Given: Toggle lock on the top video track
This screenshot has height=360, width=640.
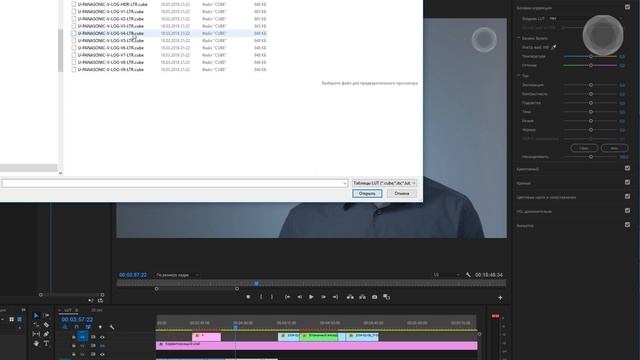Looking at the screenshot, I should (74, 337).
